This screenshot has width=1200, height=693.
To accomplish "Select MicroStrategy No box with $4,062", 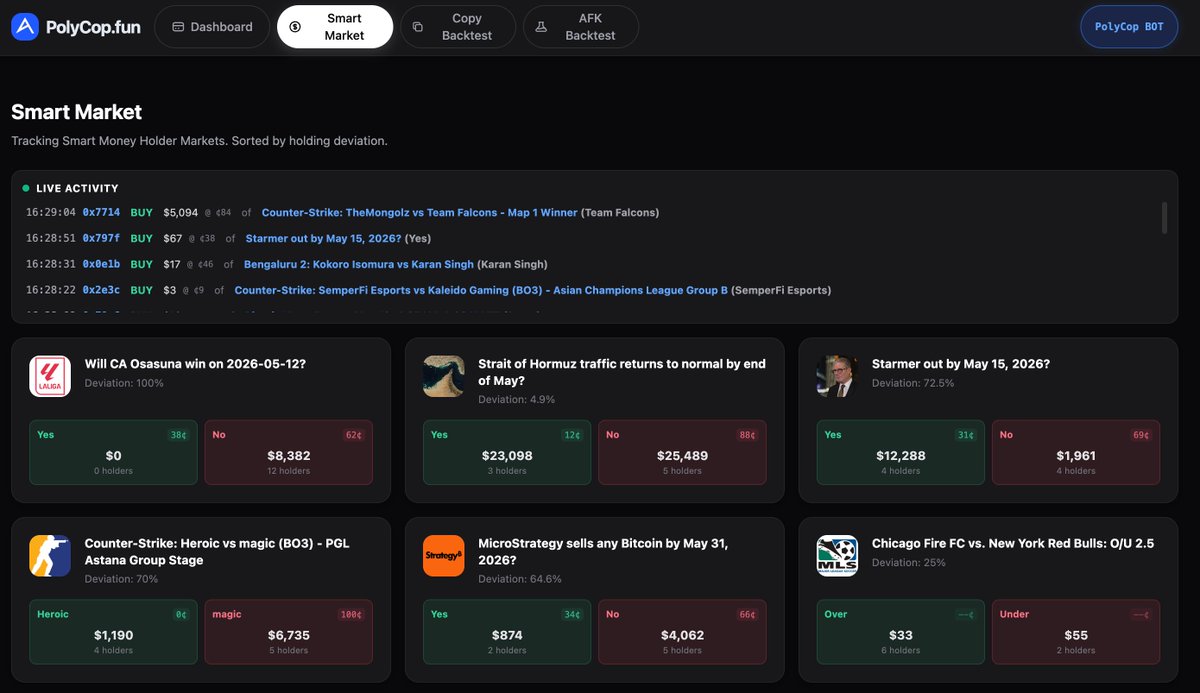I will click(x=683, y=632).
